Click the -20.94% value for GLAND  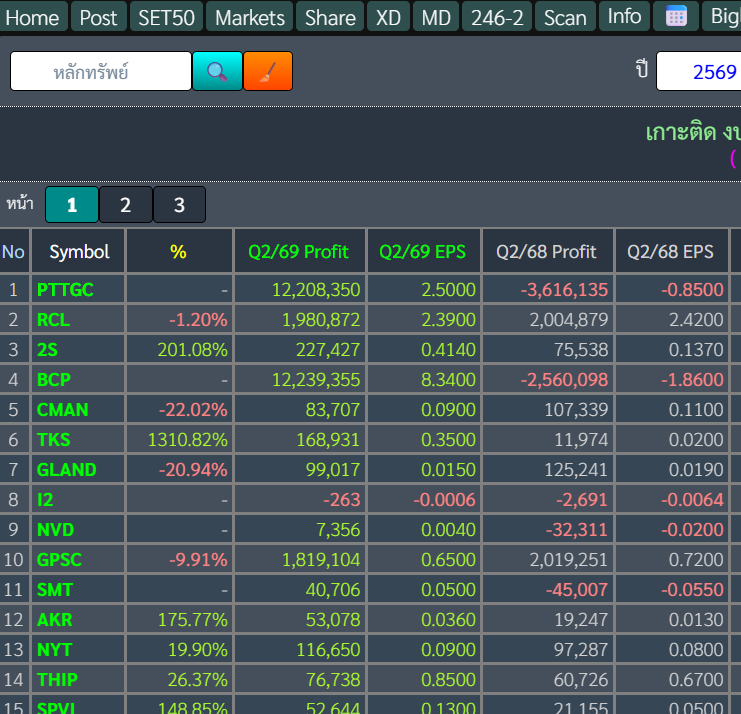193,470
